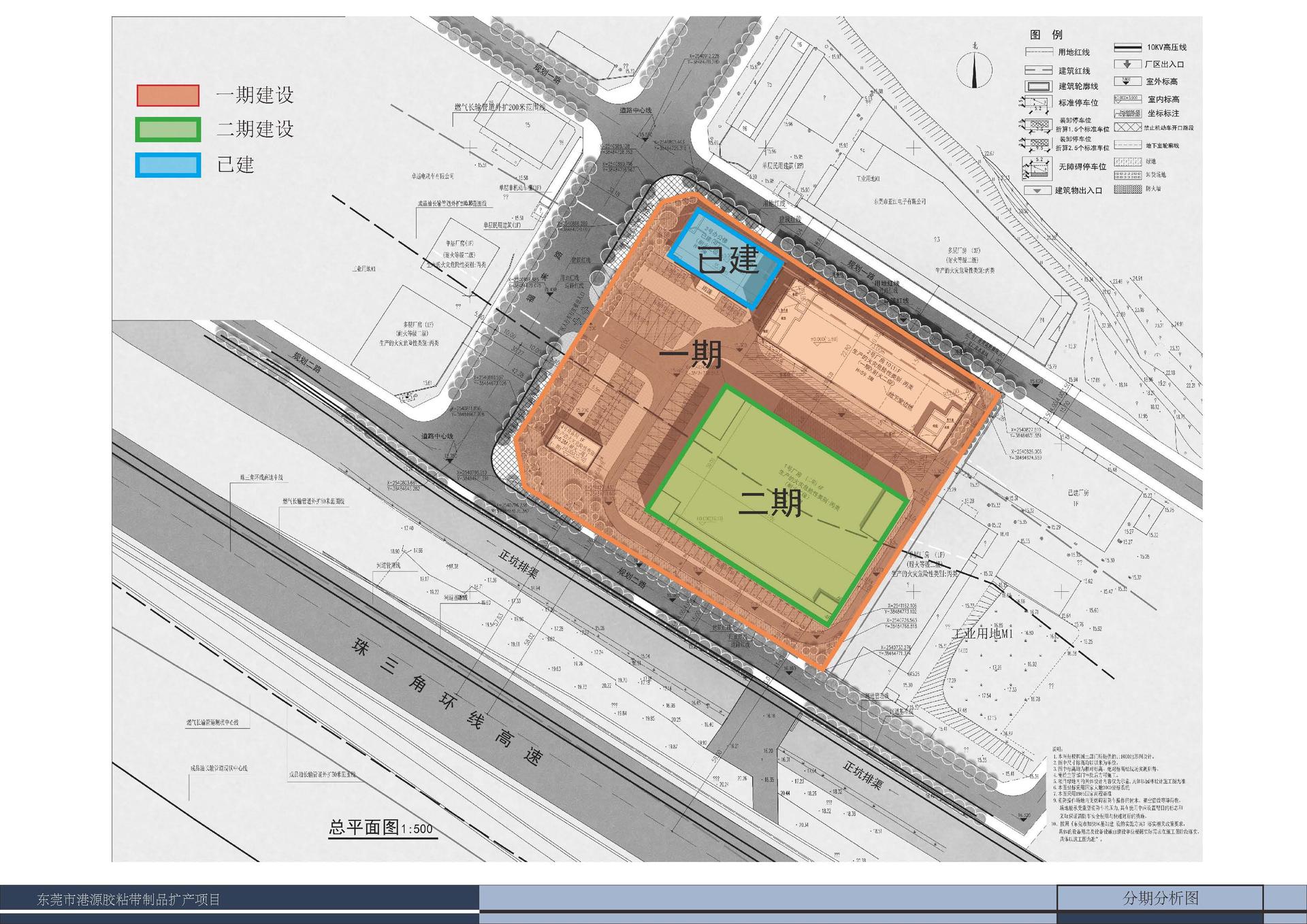1307x924 pixels.
Task: Click the orange 一期建设 legend swatch
Action: [x=167, y=95]
